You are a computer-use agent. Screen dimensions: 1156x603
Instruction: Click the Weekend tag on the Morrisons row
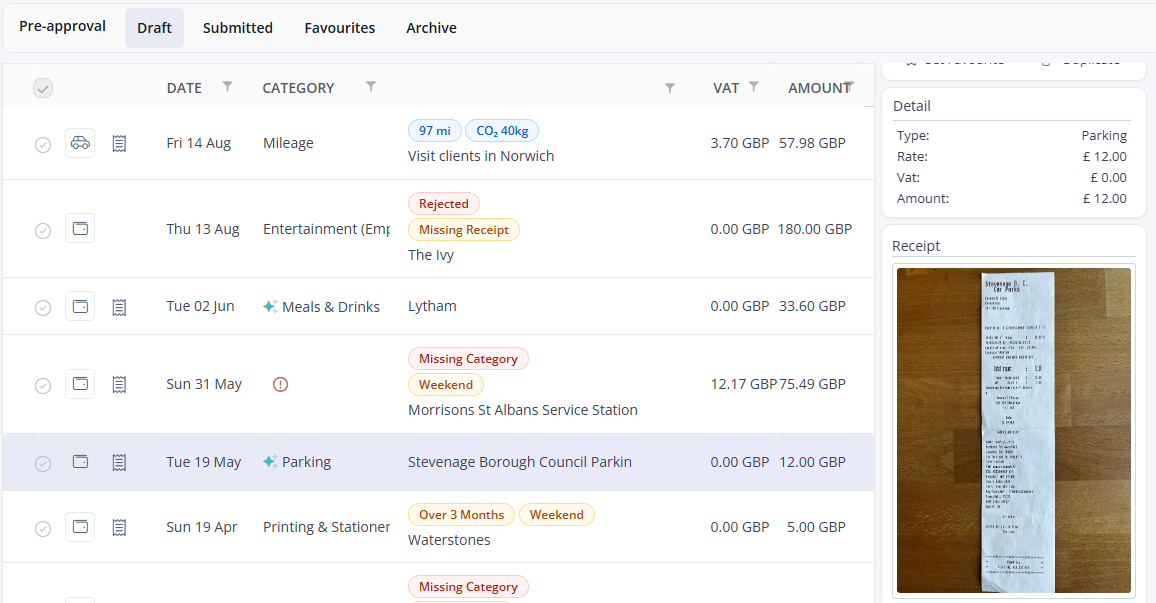(446, 384)
